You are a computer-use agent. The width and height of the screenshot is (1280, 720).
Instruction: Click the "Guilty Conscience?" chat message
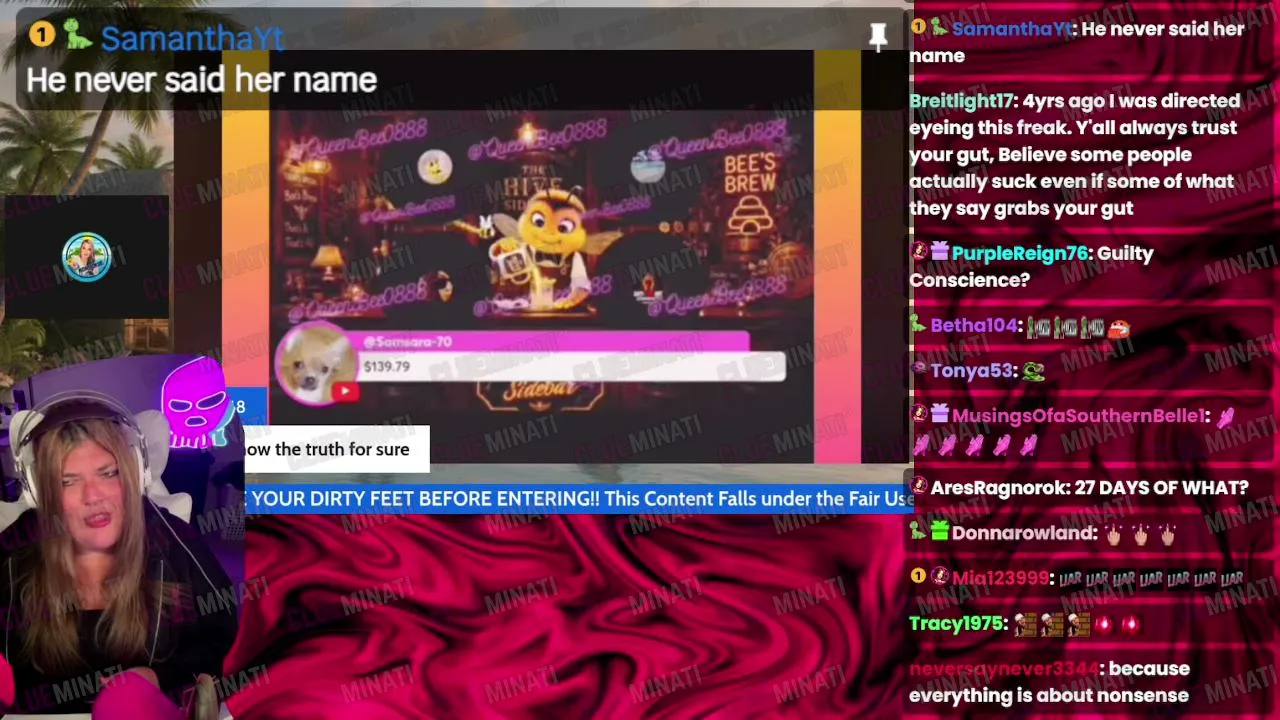(x=1032, y=266)
